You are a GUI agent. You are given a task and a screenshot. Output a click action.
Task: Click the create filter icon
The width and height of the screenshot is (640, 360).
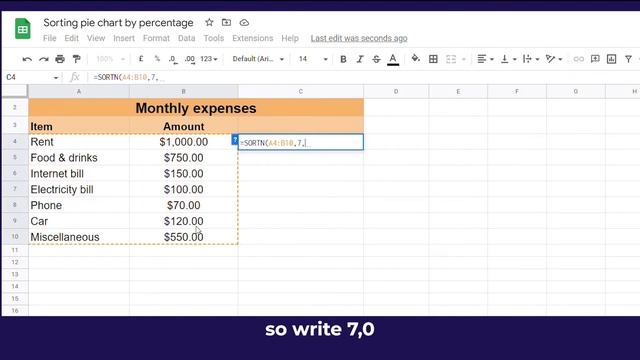[629, 59]
